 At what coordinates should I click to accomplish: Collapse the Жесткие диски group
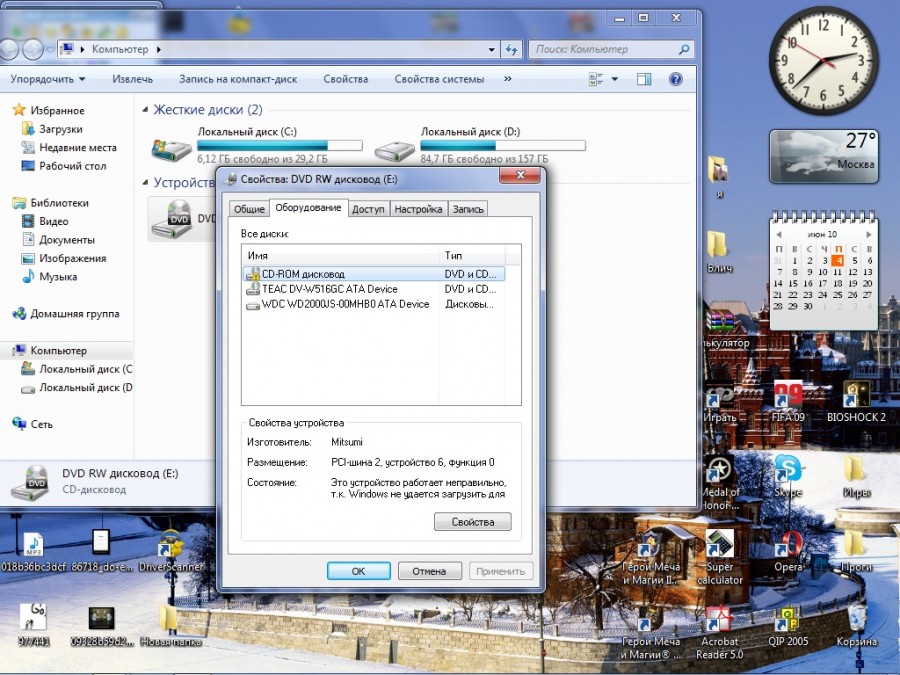click(x=145, y=110)
